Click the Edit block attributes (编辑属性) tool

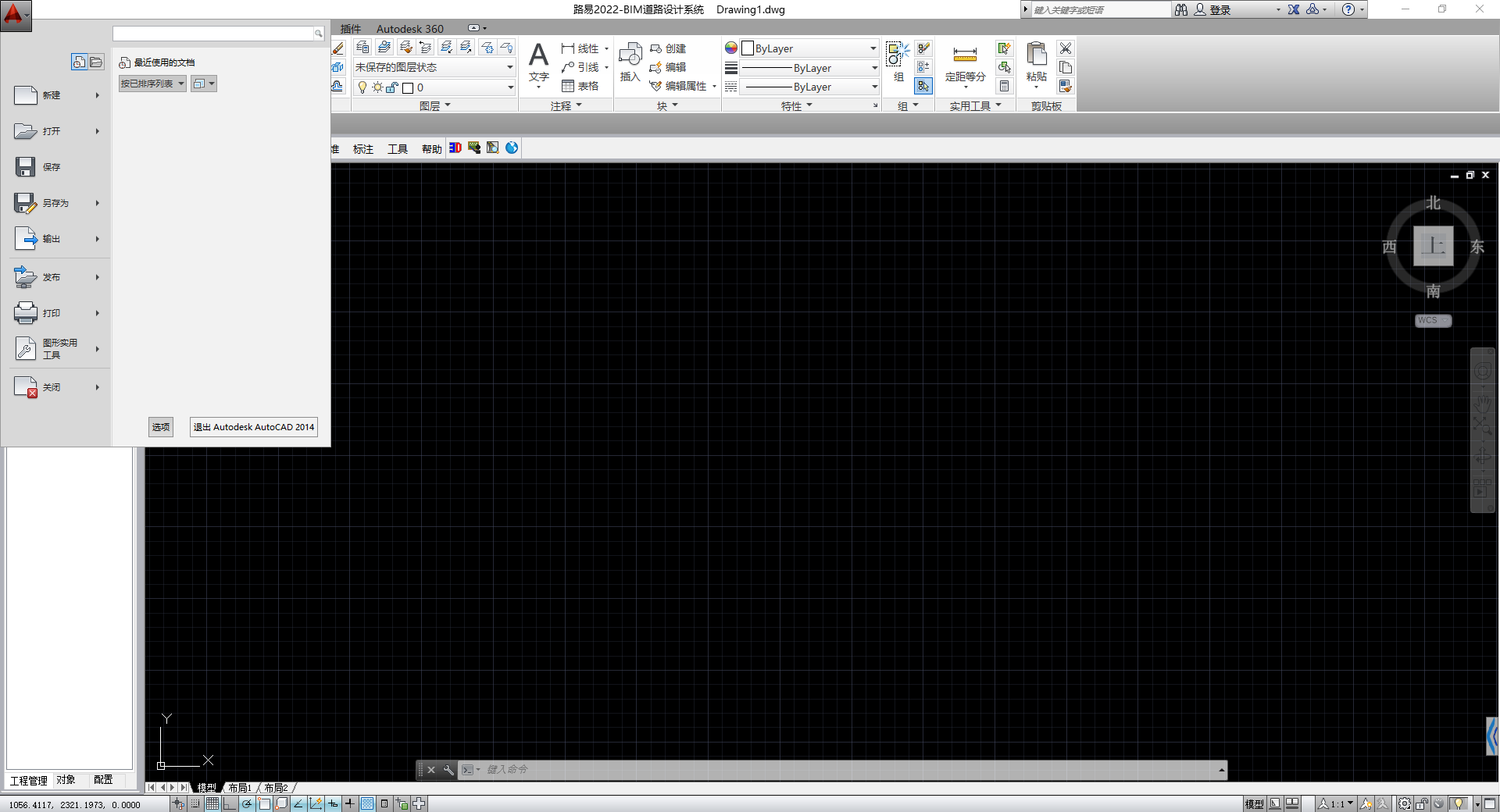[x=678, y=86]
